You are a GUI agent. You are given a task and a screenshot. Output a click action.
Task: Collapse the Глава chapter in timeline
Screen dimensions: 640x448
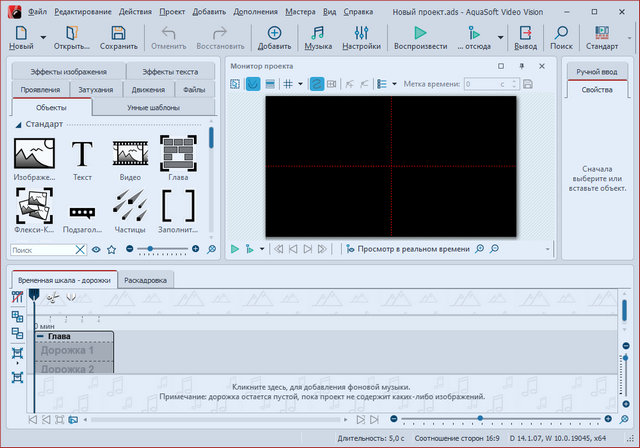pos(40,336)
